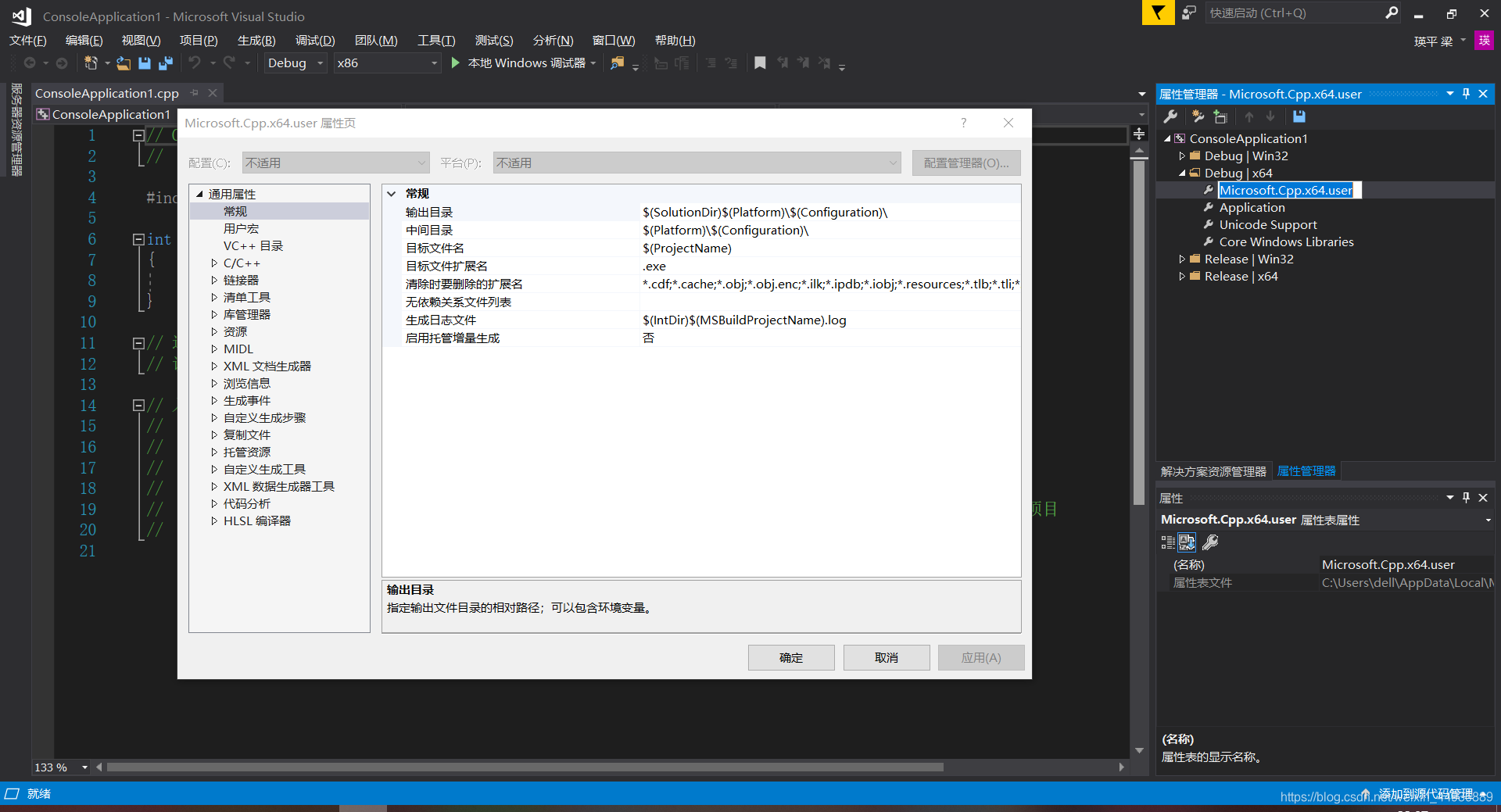
Task: Pin the ConsoleApplication1.cpp tab
Action: point(194,93)
